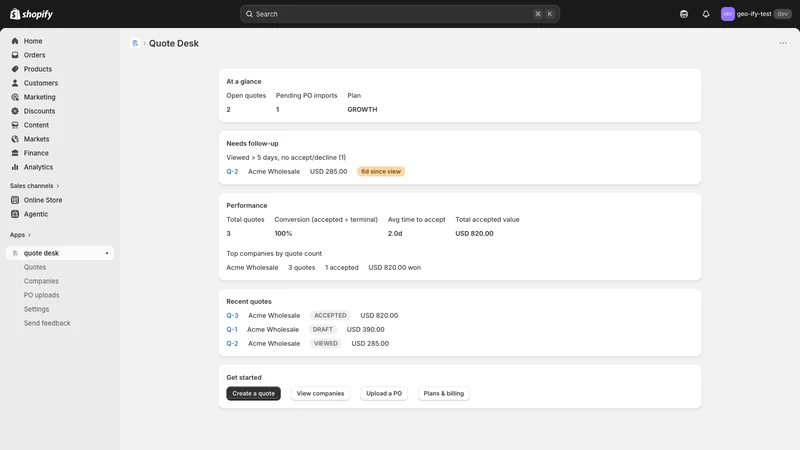Open the Analytics bar chart icon
The width and height of the screenshot is (800, 450).
(x=15, y=167)
